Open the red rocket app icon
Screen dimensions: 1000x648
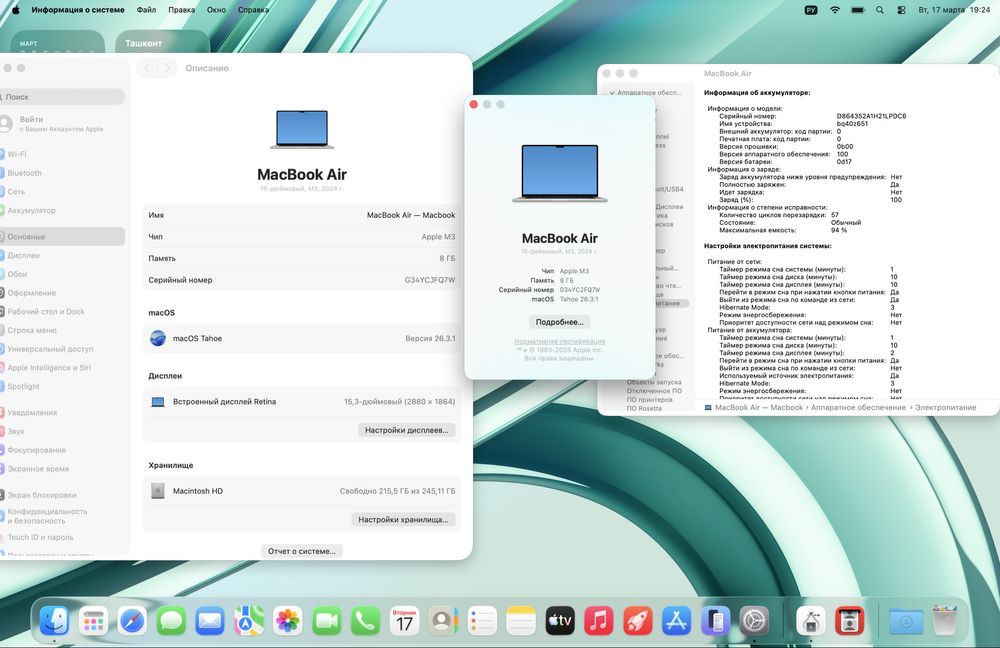[x=637, y=621]
